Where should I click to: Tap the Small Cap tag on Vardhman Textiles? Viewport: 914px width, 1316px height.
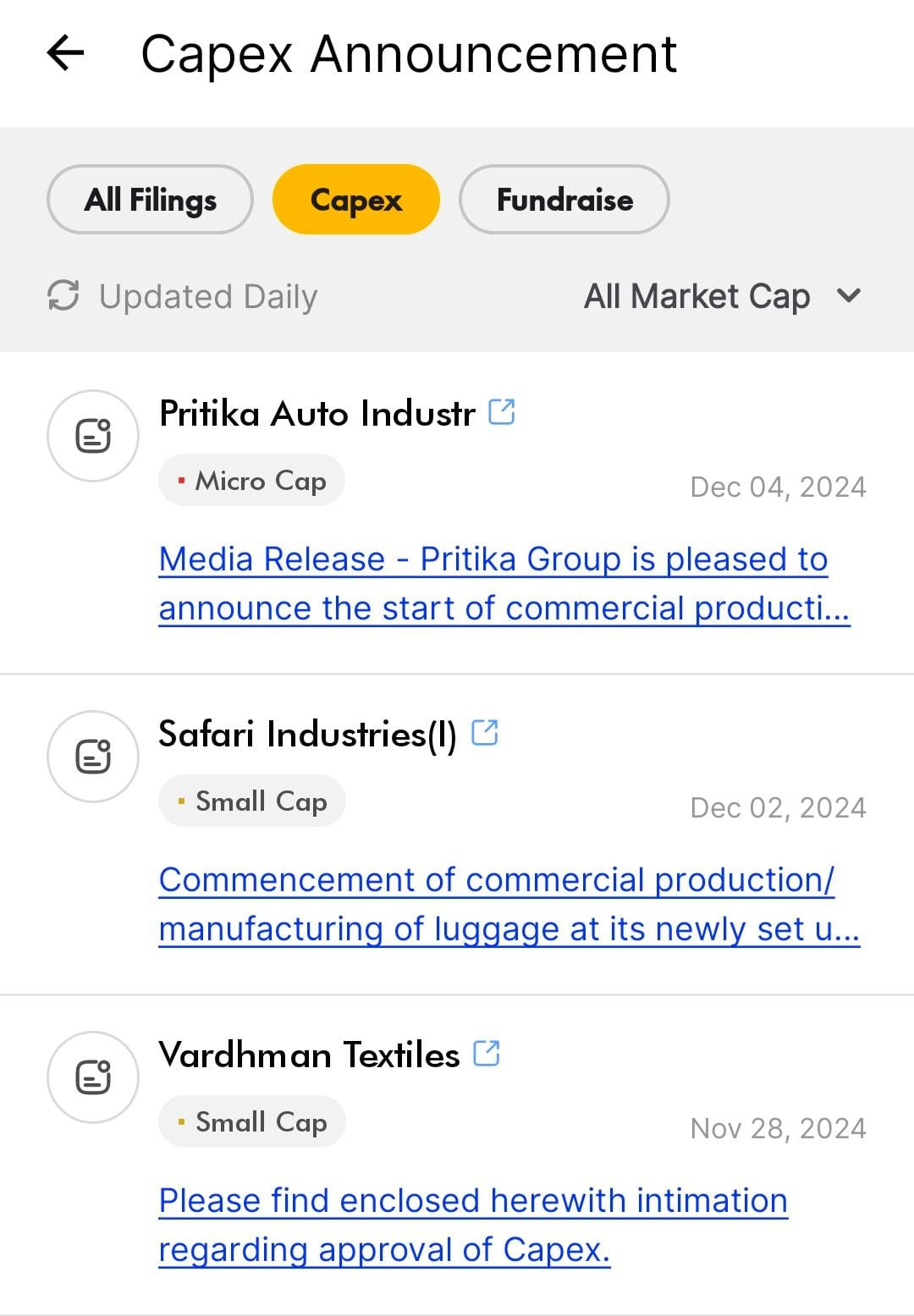[252, 1121]
